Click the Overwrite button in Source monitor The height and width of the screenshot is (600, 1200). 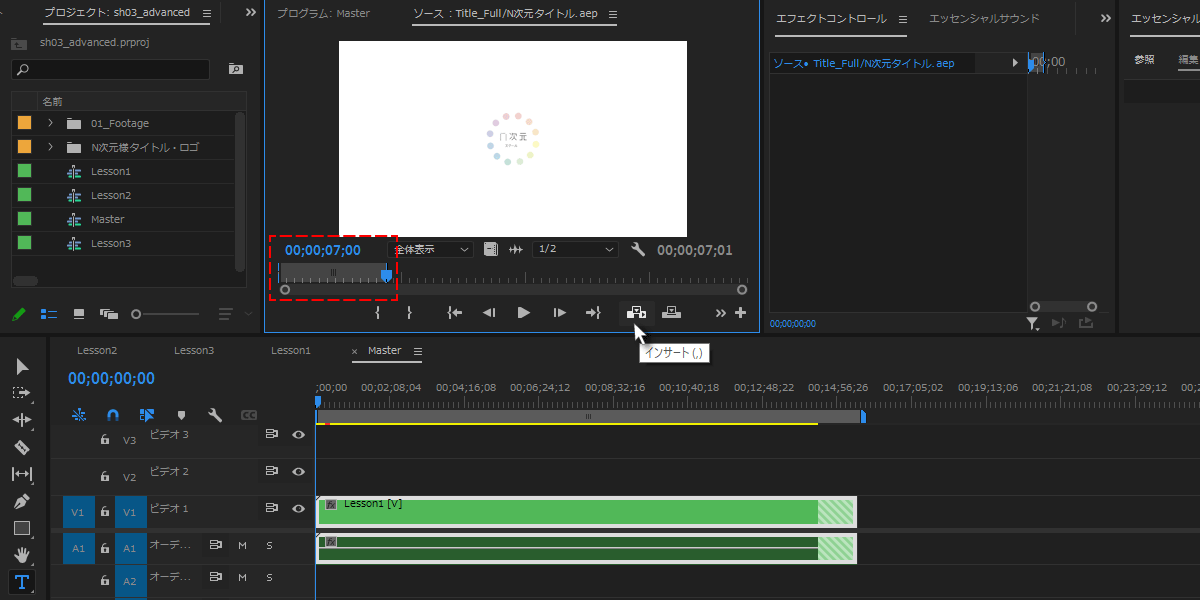(671, 312)
